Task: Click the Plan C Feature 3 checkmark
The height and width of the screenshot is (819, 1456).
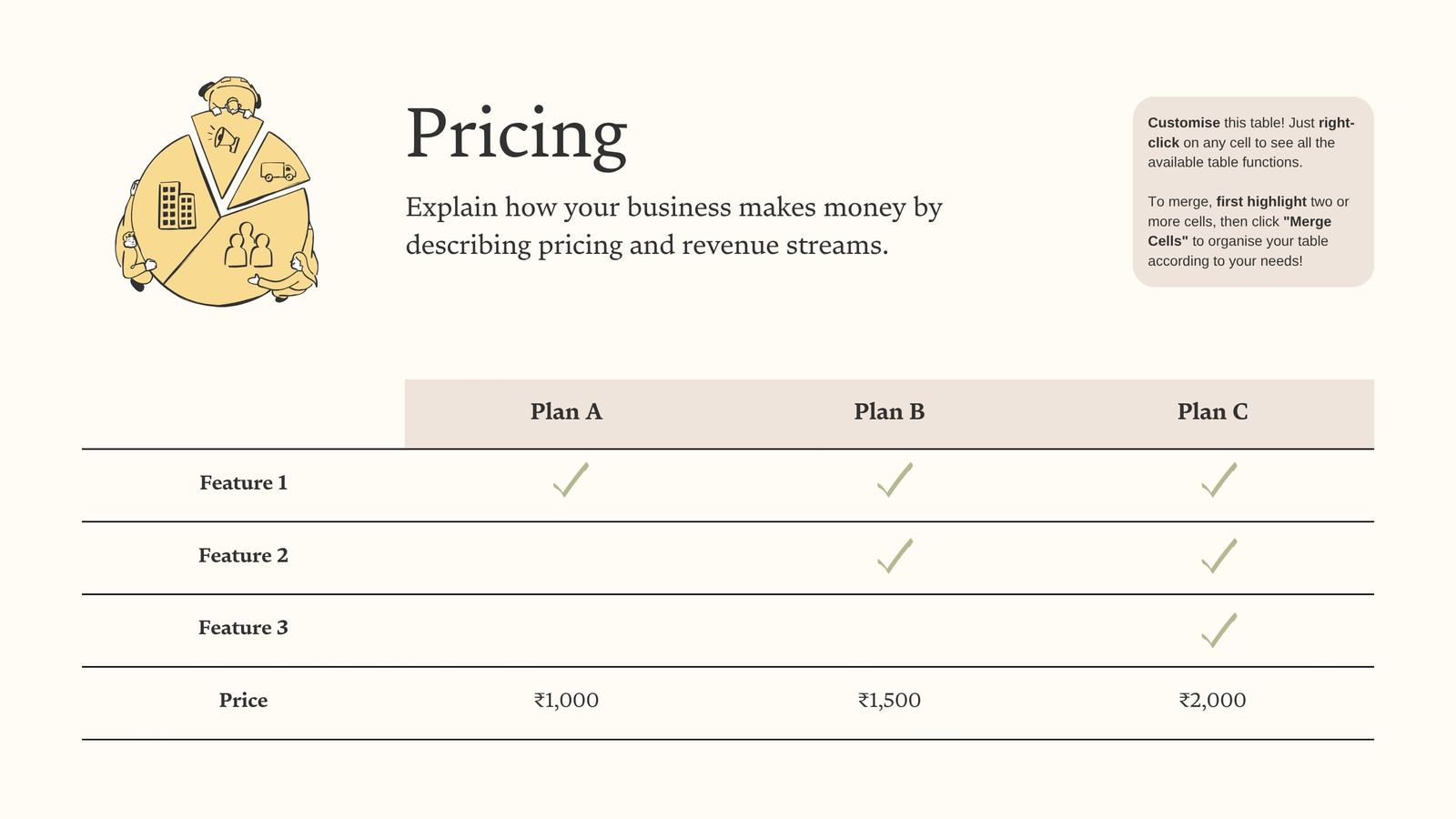Action: pyautogui.click(x=1218, y=630)
